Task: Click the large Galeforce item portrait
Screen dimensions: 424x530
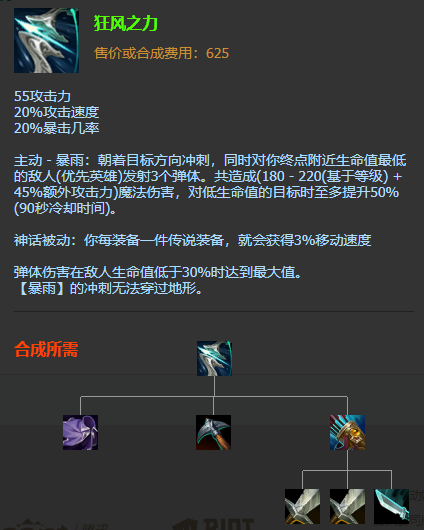Action: coord(46,41)
